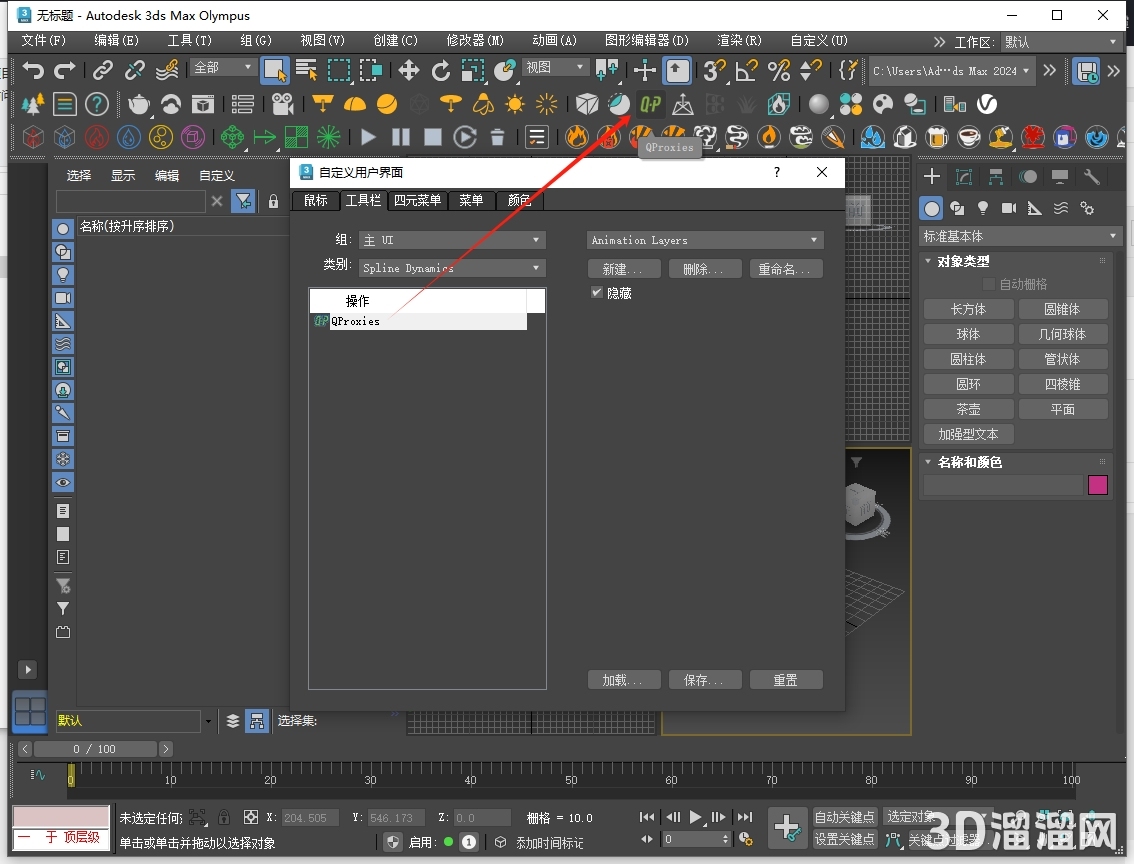Expand the 类别 Spline Dynamics dropdown
This screenshot has width=1134, height=864.
click(x=452, y=268)
